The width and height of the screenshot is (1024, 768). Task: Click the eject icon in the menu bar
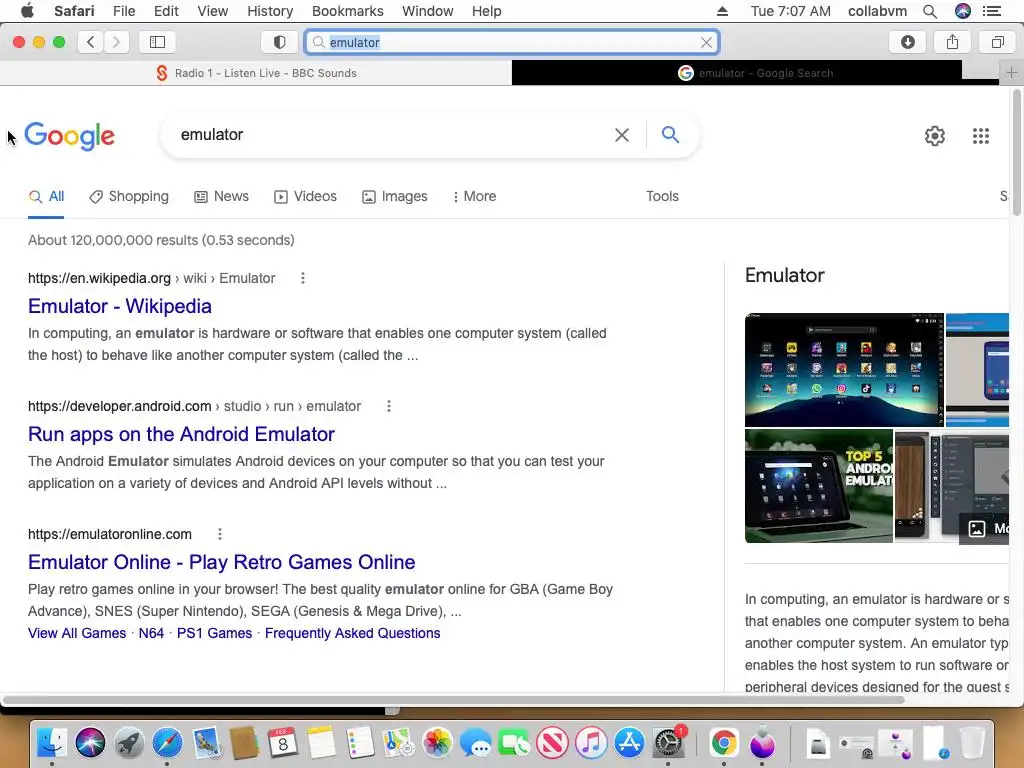tap(722, 11)
